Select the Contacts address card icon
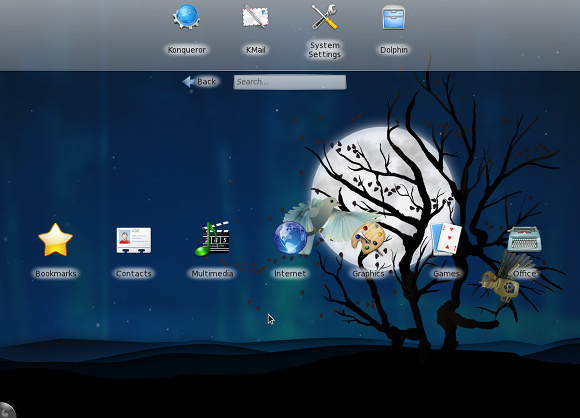 [134, 240]
